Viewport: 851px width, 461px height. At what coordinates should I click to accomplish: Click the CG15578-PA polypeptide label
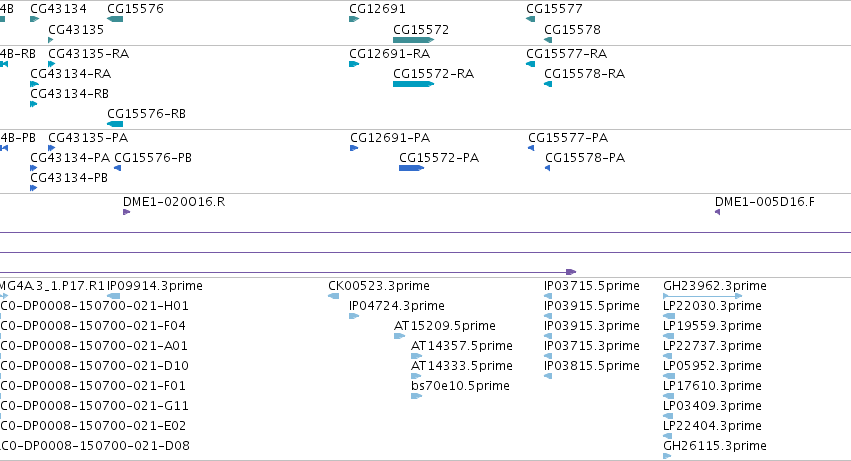coord(585,157)
